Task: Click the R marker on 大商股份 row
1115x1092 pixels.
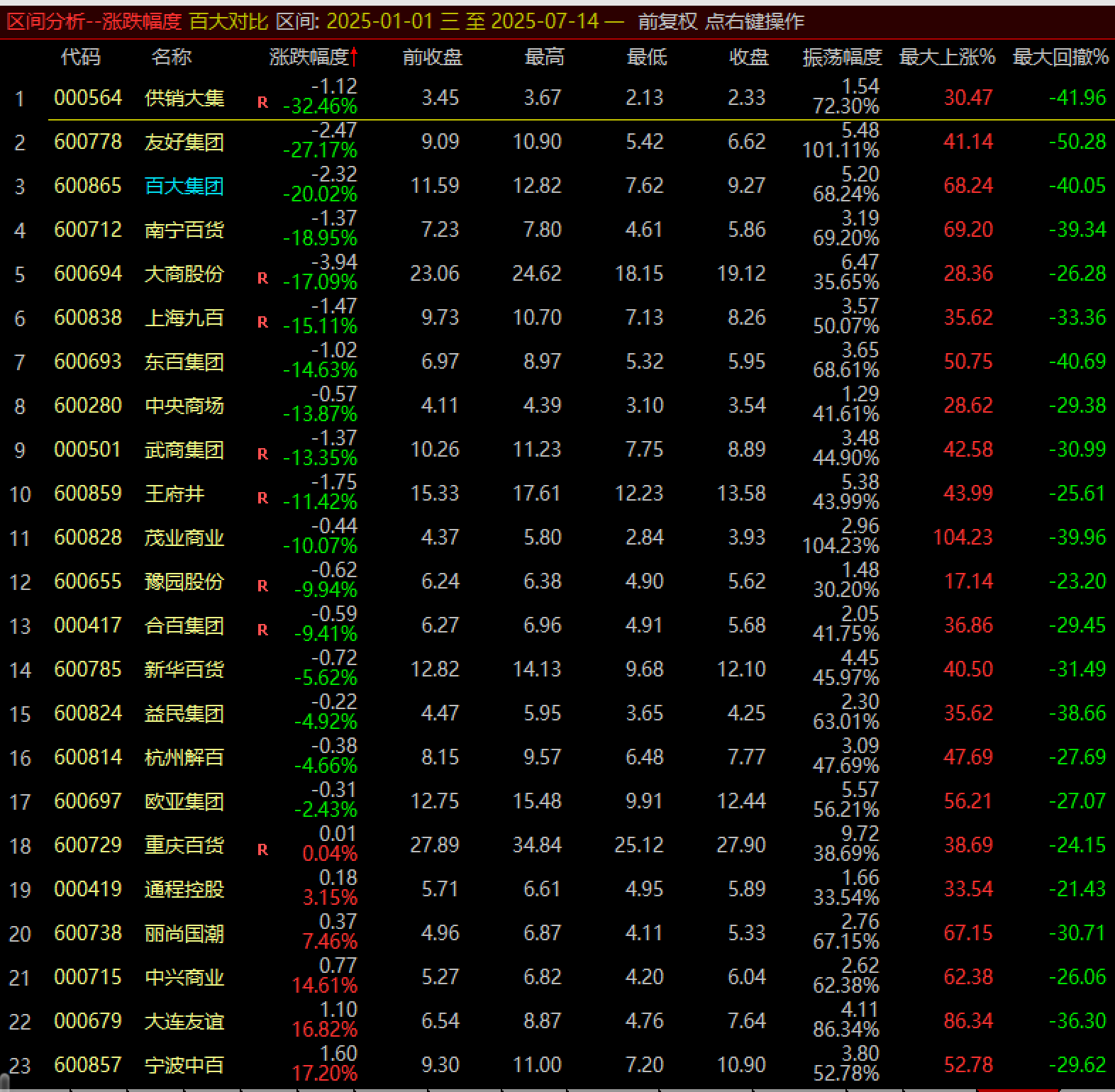Action: 262,279
